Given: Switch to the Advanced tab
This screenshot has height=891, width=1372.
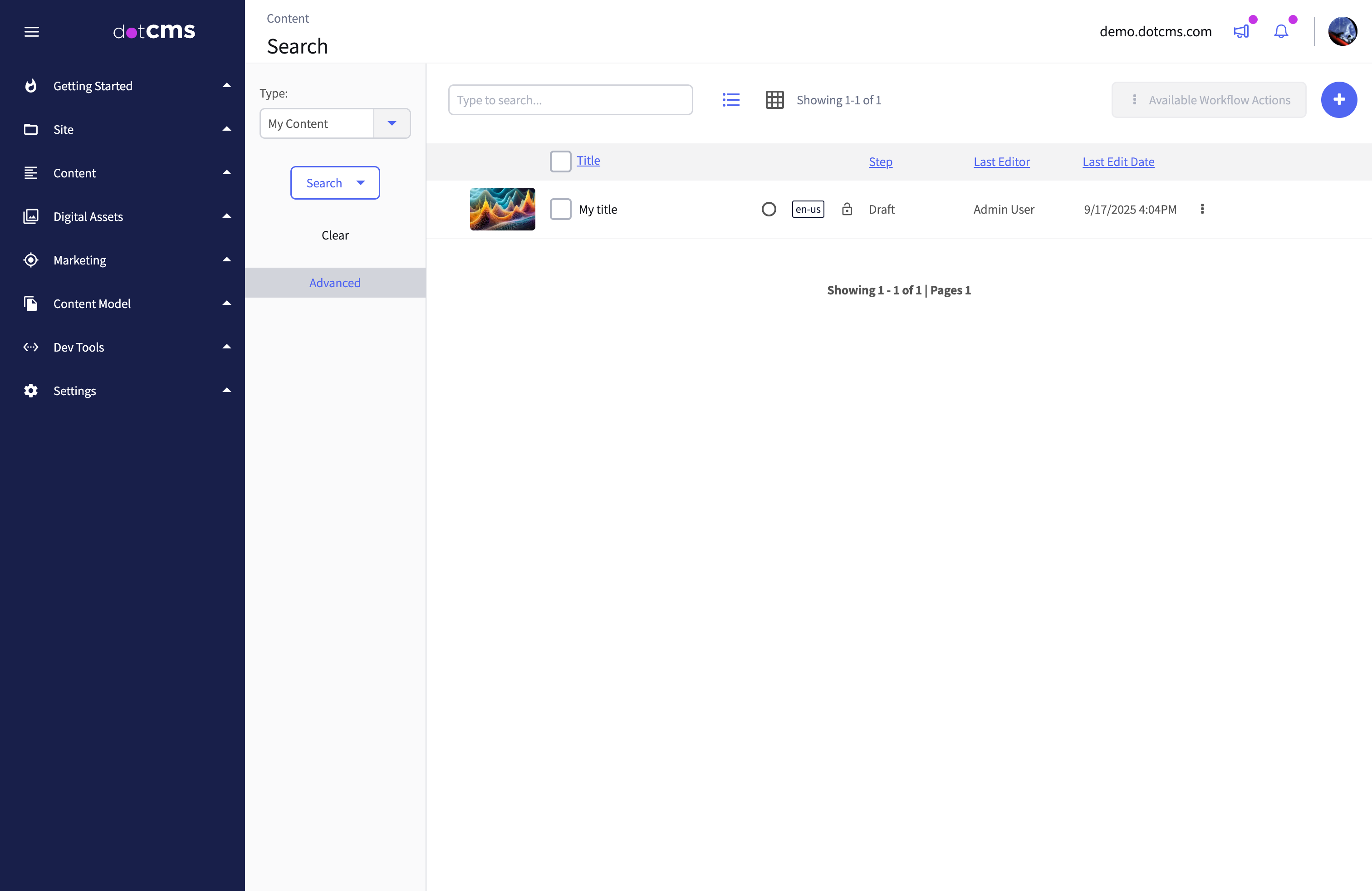Looking at the screenshot, I should click(335, 282).
